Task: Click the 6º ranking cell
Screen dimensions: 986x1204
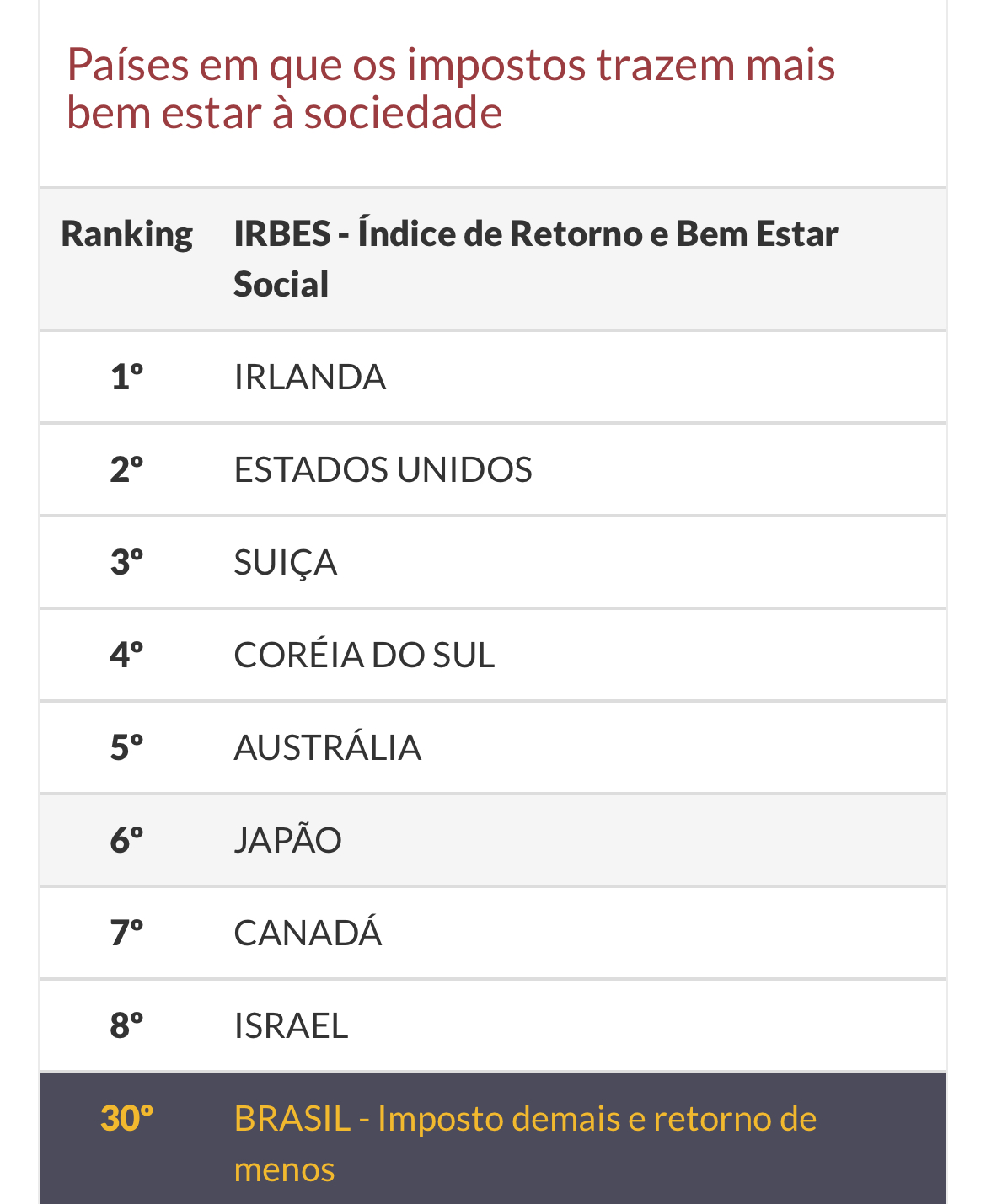Action: point(127,840)
